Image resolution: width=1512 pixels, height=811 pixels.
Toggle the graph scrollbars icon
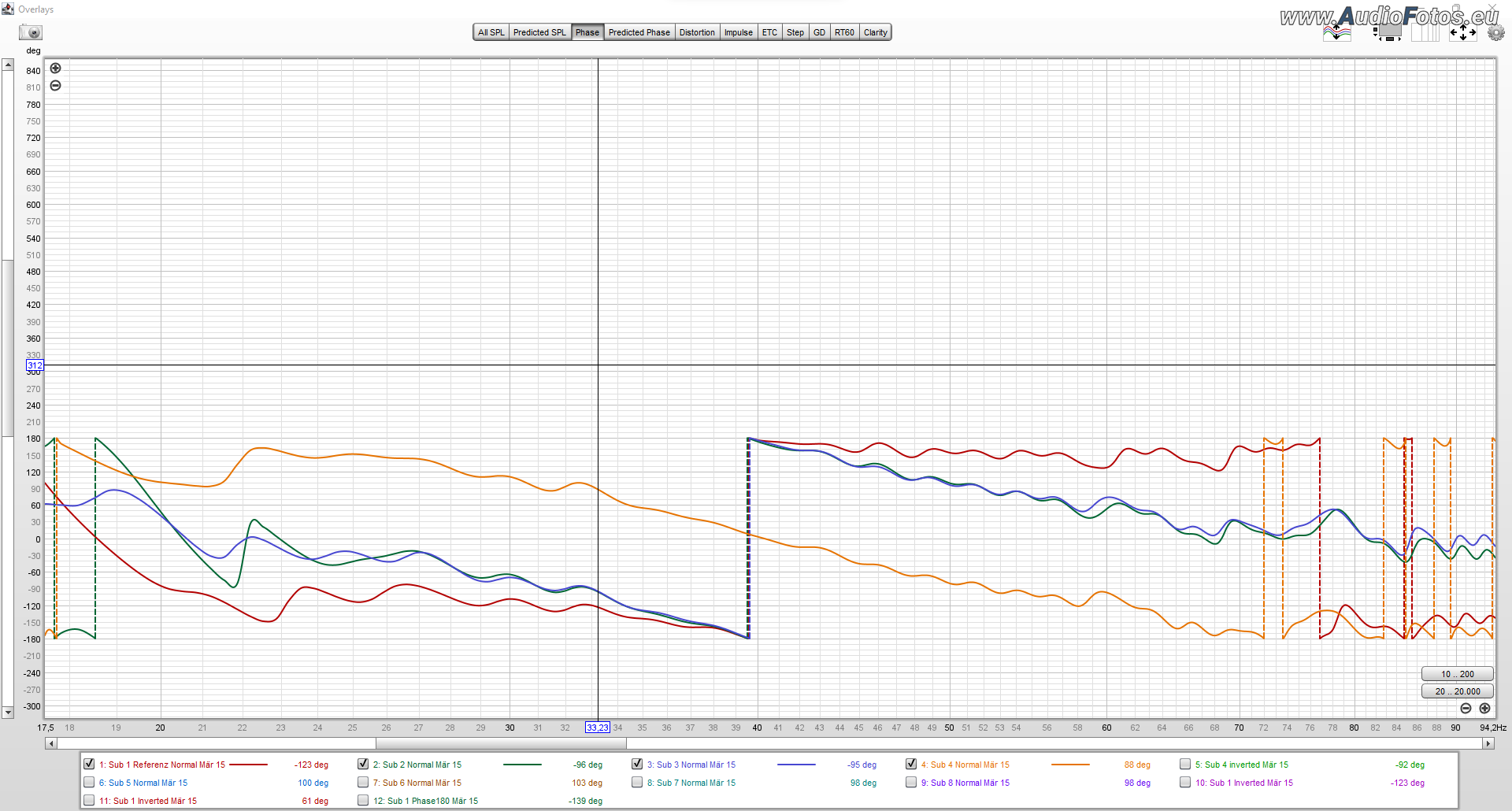pos(1387,32)
